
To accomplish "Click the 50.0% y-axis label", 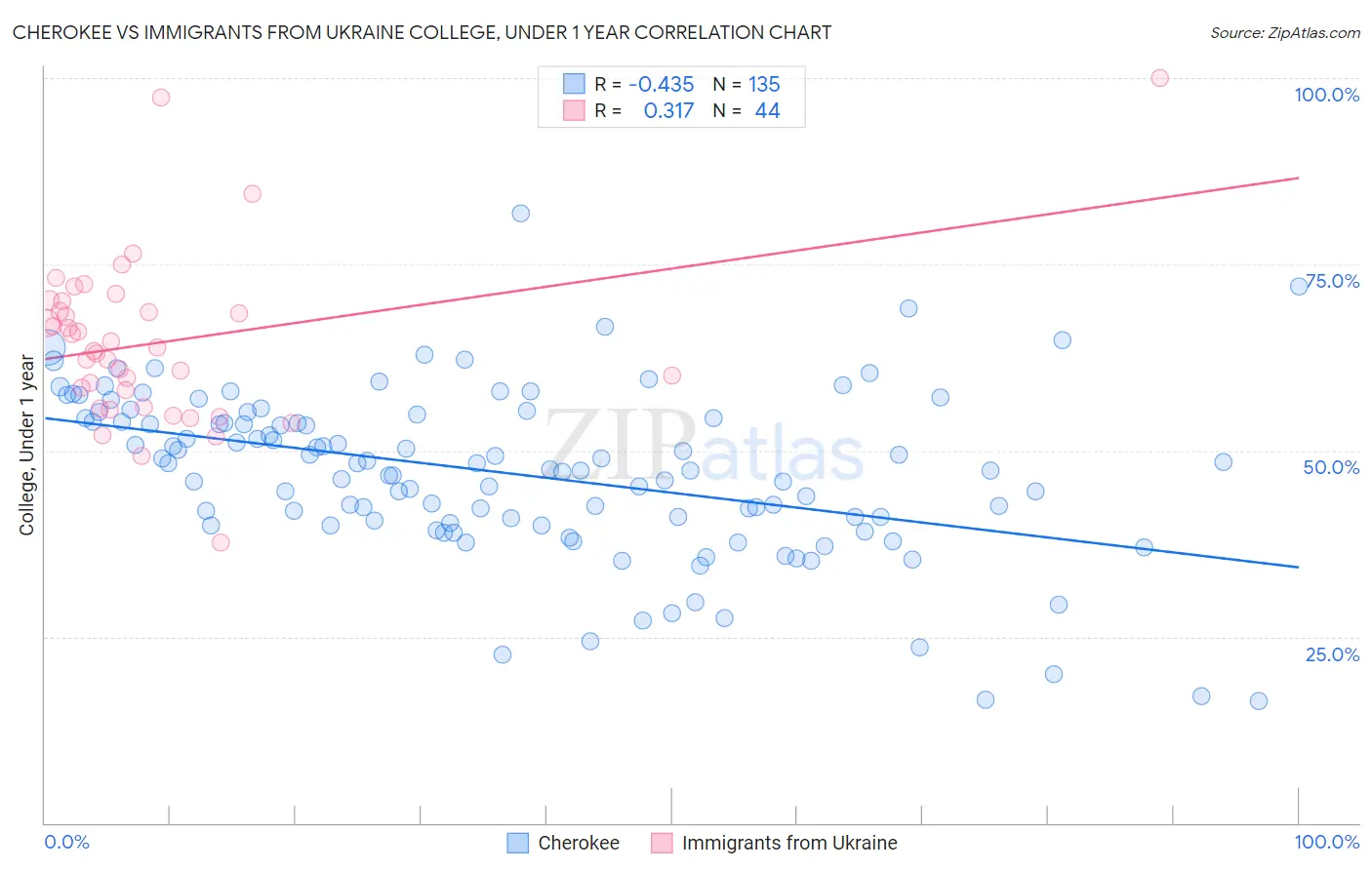I will pos(1331,467).
